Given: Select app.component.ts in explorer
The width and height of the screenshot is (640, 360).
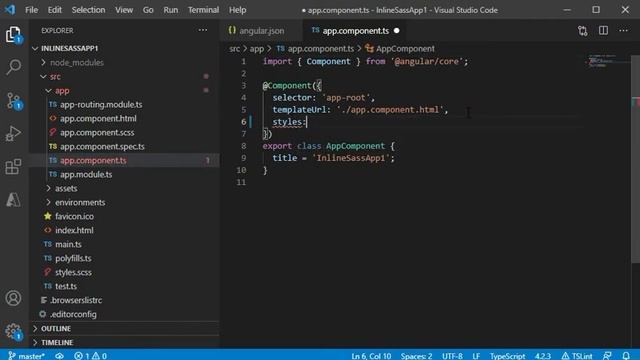Looking at the screenshot, I should click(x=124, y=160).
